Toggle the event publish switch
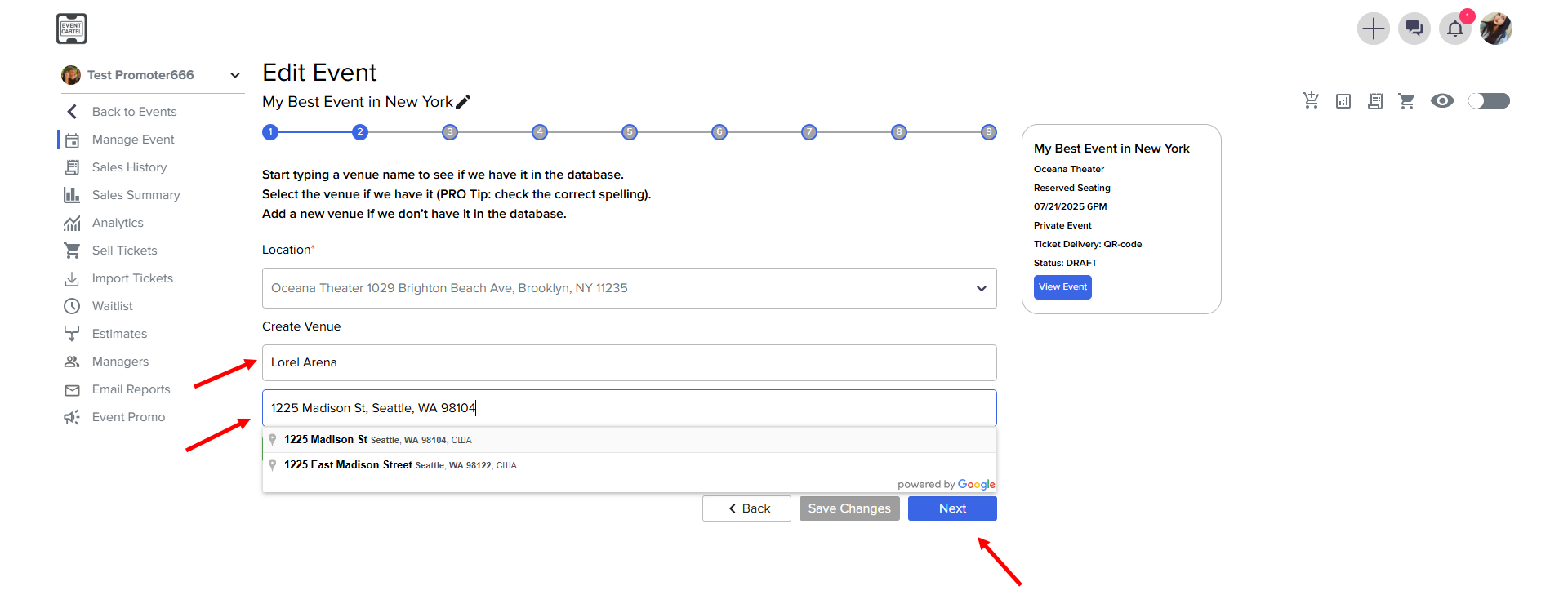Viewport: 1568px width, 595px height. (1489, 100)
